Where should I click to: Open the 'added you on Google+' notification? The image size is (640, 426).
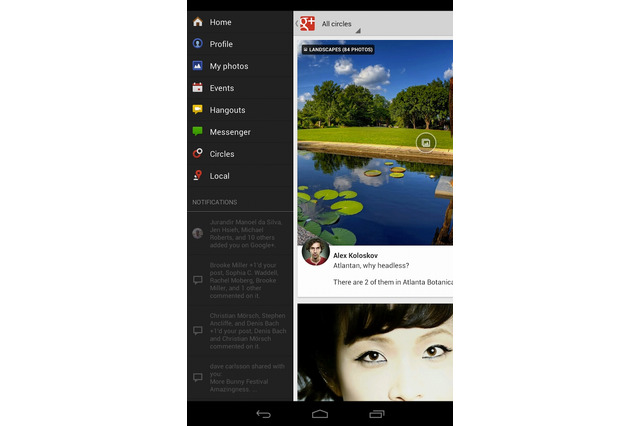[240, 233]
